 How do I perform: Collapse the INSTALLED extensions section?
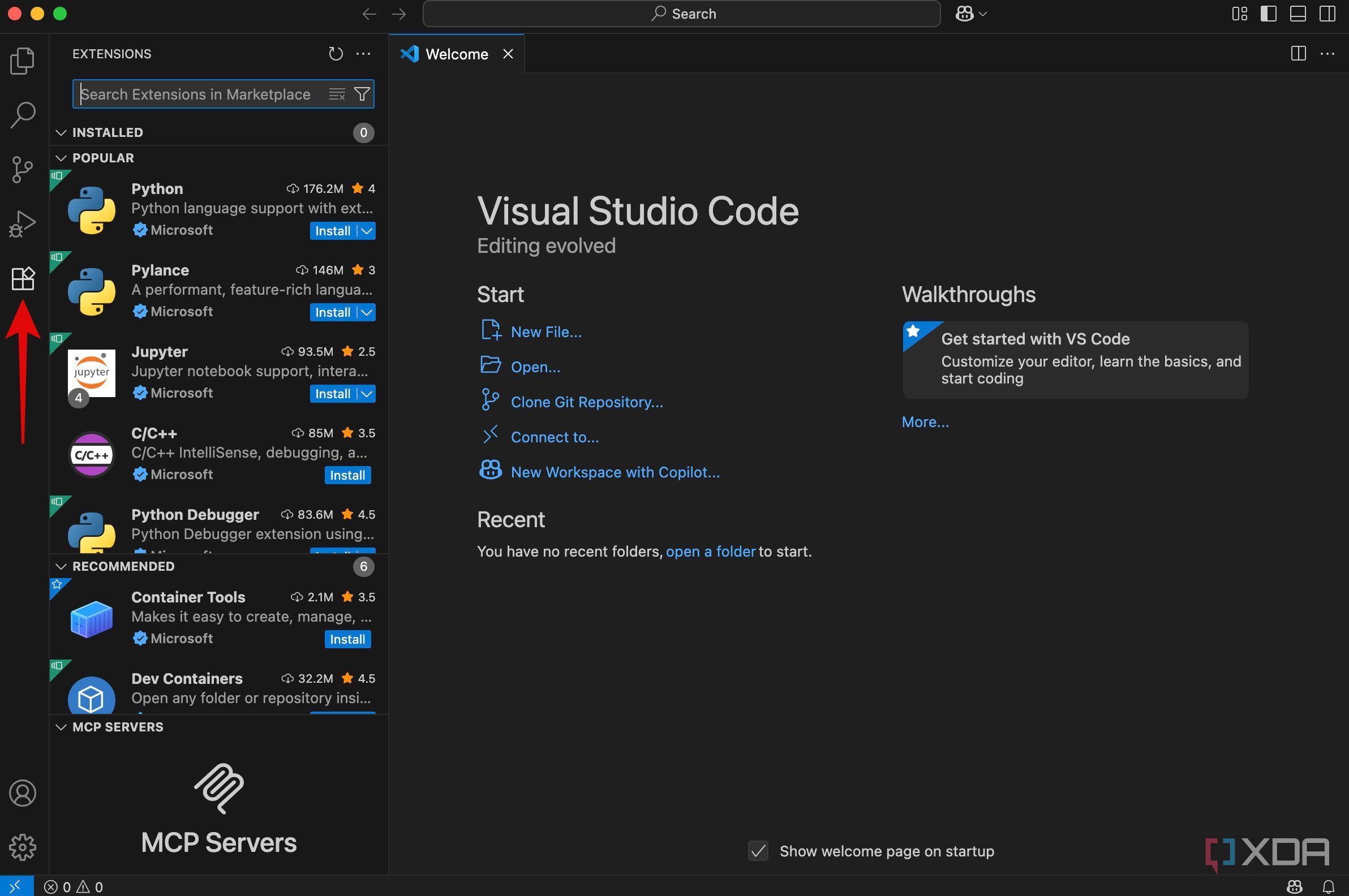click(x=61, y=132)
